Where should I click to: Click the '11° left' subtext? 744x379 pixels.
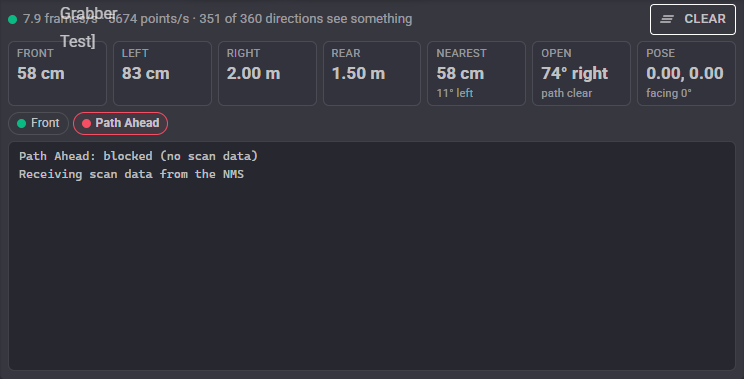[455, 93]
